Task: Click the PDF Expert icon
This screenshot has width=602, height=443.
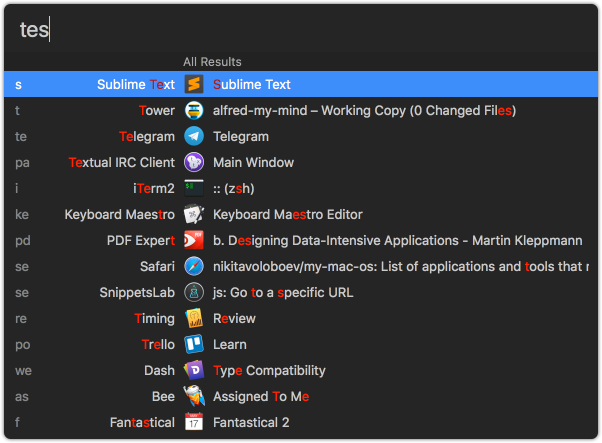Action: click(x=194, y=240)
